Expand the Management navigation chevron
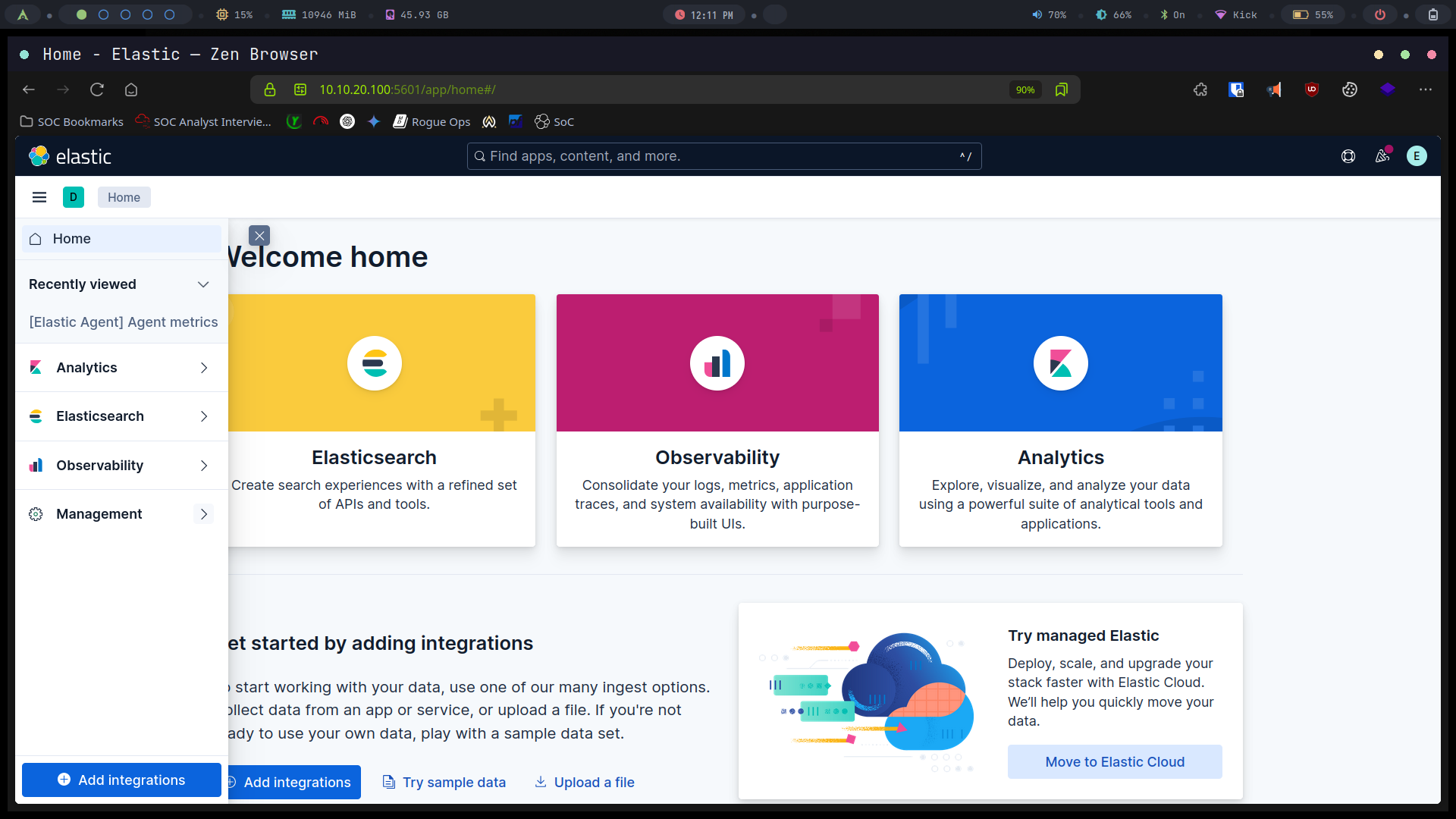The height and width of the screenshot is (819, 1456). point(204,514)
